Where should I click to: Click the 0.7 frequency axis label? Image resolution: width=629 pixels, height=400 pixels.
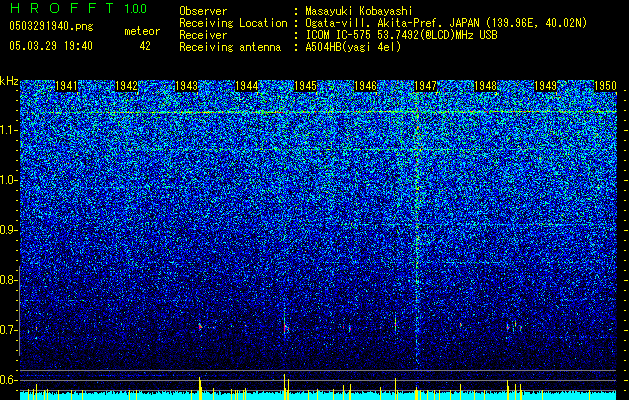point(8,330)
